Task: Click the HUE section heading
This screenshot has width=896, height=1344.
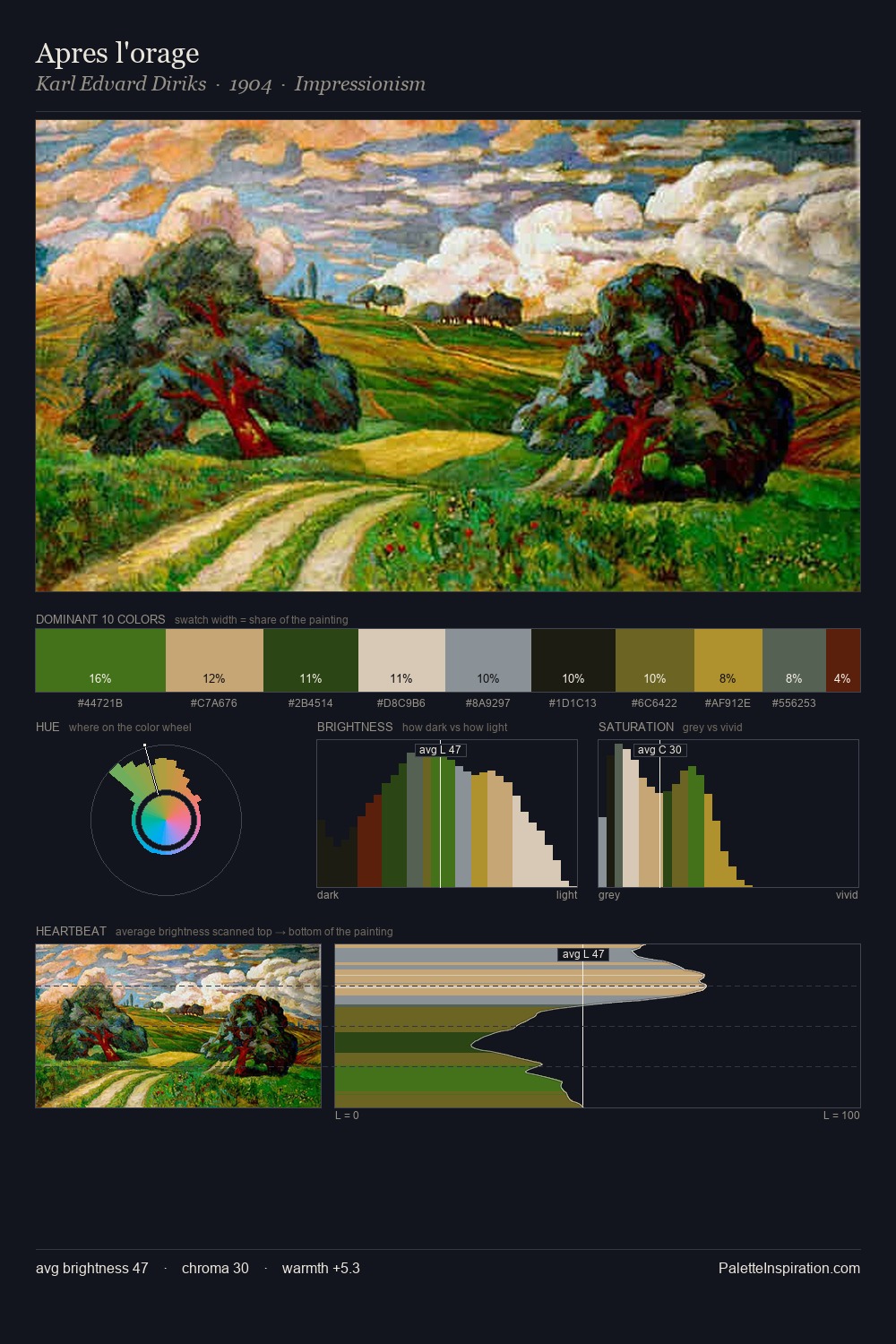Action: coord(47,727)
